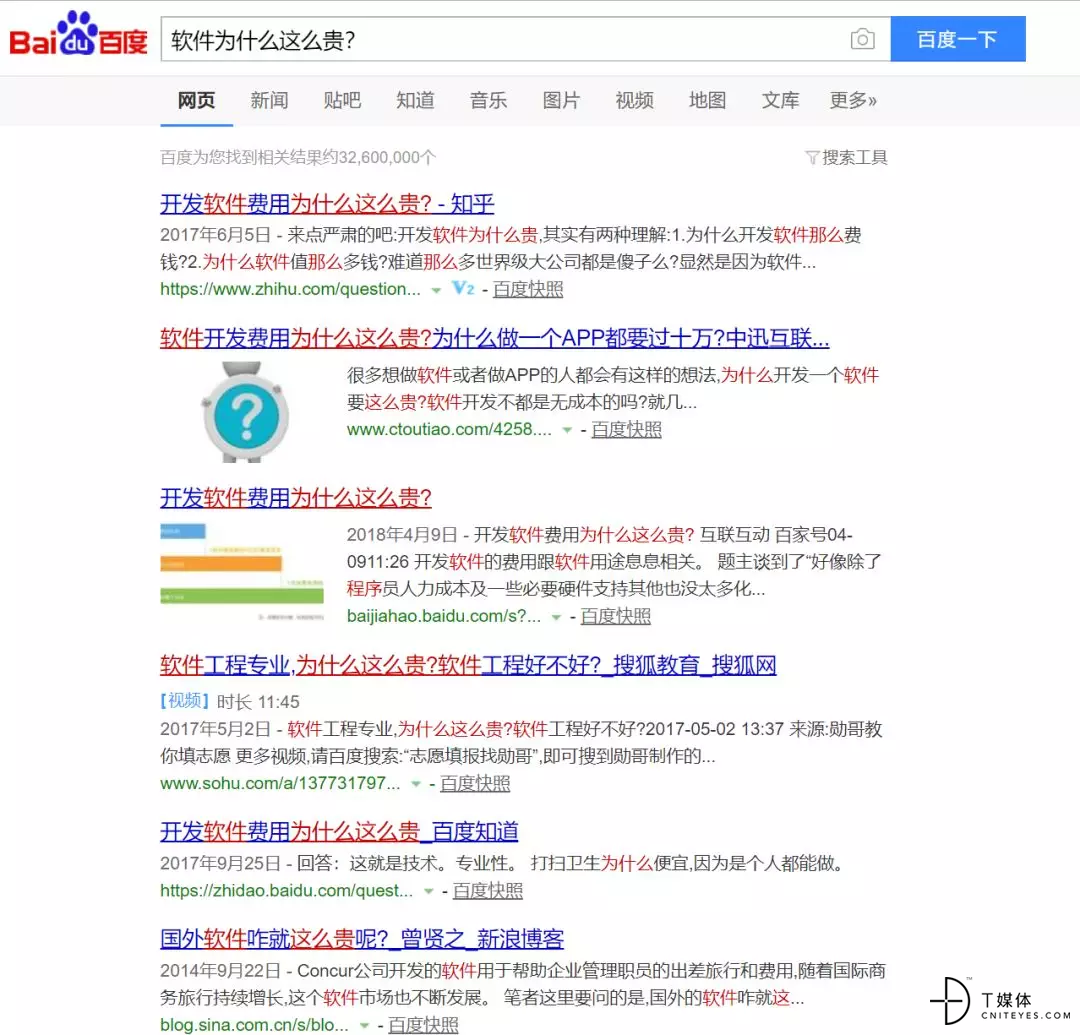Click the Baidu logo

[x=78, y=34]
